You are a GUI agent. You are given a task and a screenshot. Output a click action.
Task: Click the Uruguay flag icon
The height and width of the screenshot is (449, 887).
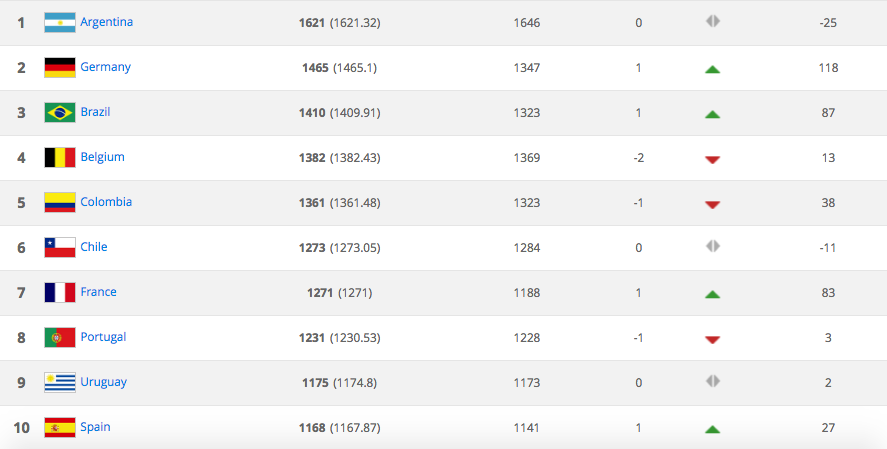tap(59, 383)
